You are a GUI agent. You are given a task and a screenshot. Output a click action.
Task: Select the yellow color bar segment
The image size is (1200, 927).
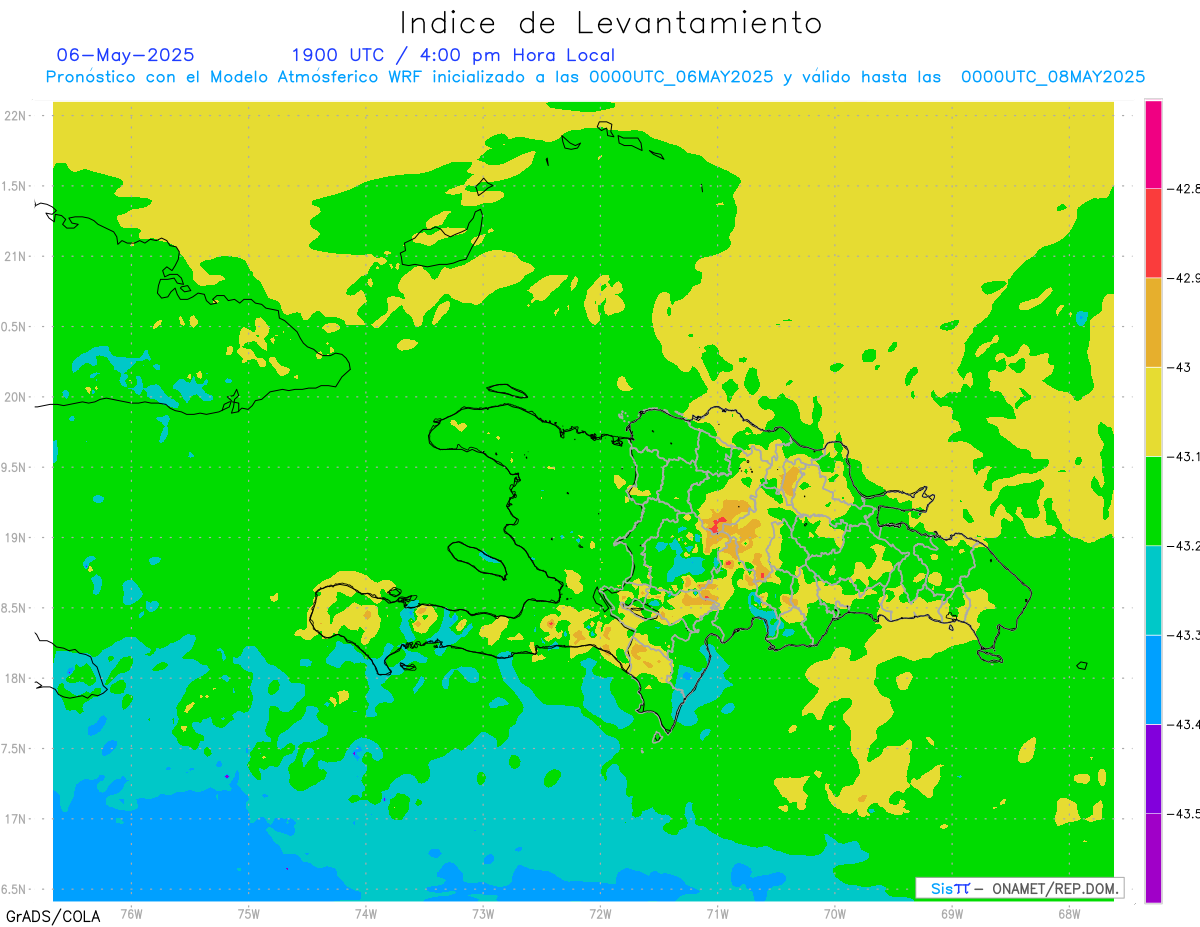point(1153,411)
